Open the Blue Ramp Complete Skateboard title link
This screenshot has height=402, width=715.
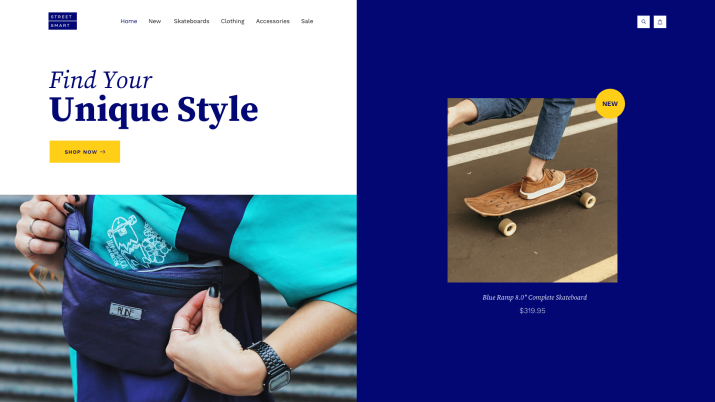click(534, 297)
